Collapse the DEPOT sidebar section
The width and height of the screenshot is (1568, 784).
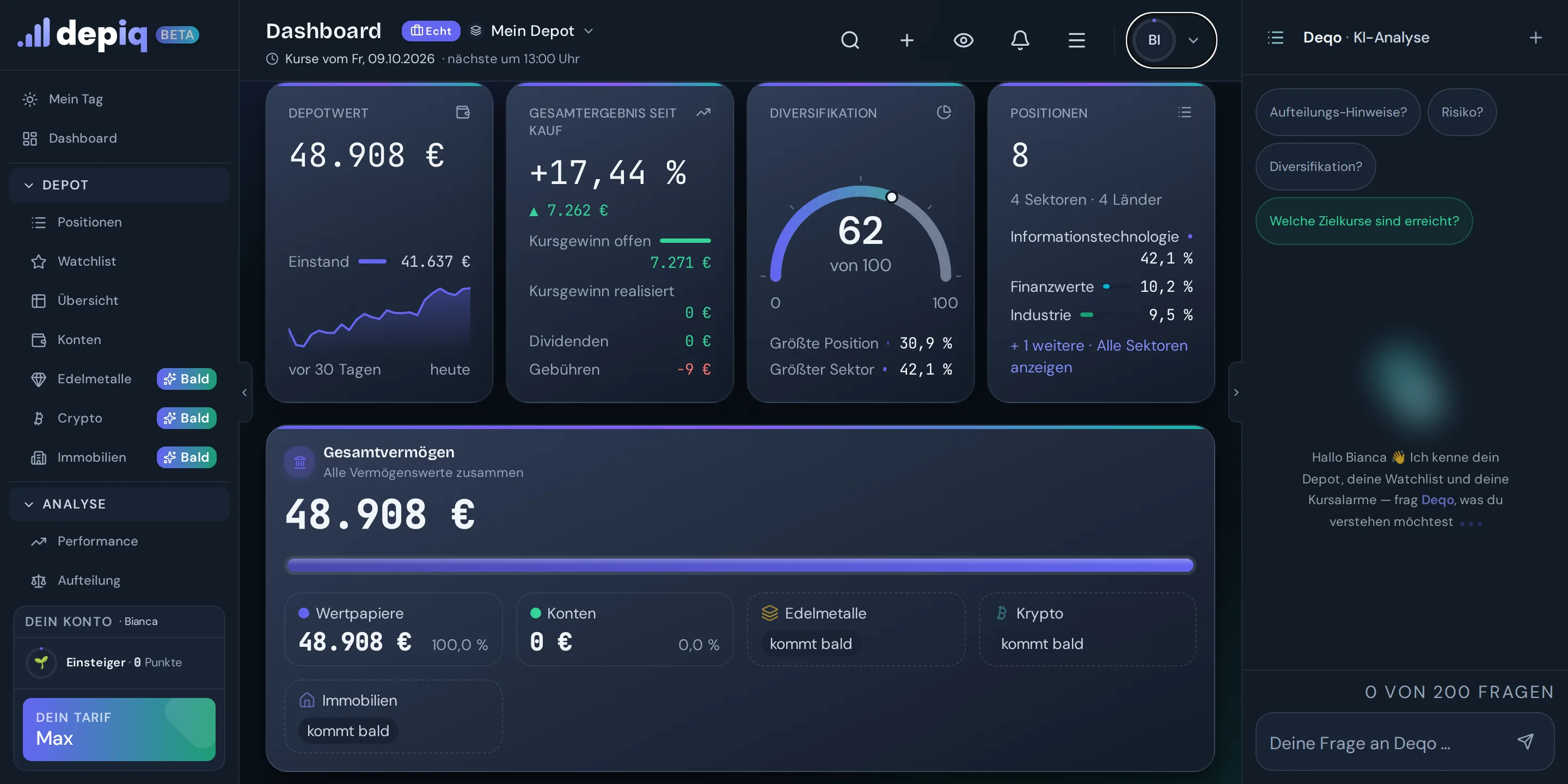119,185
